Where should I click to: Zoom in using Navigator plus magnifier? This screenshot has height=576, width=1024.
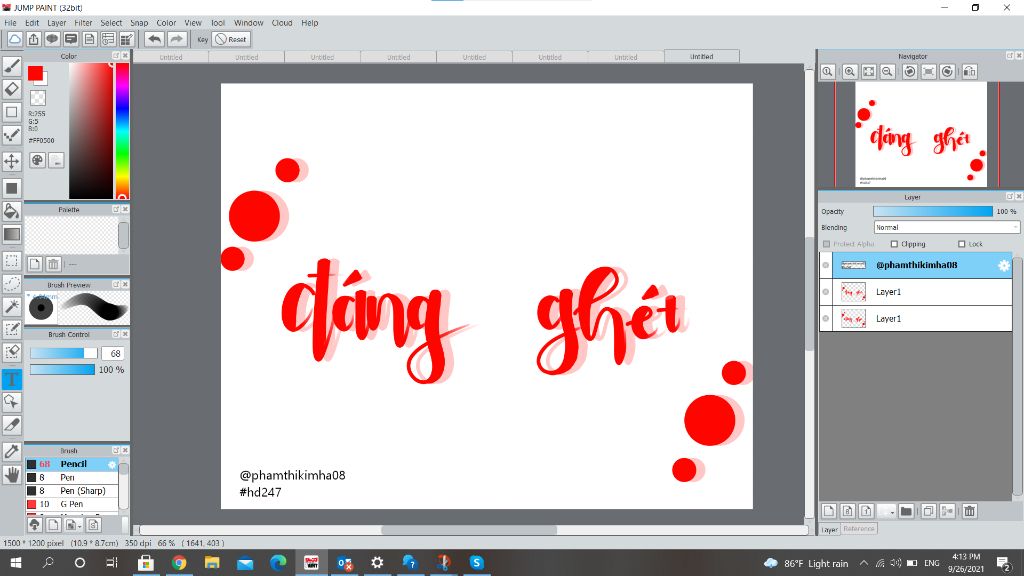850,71
